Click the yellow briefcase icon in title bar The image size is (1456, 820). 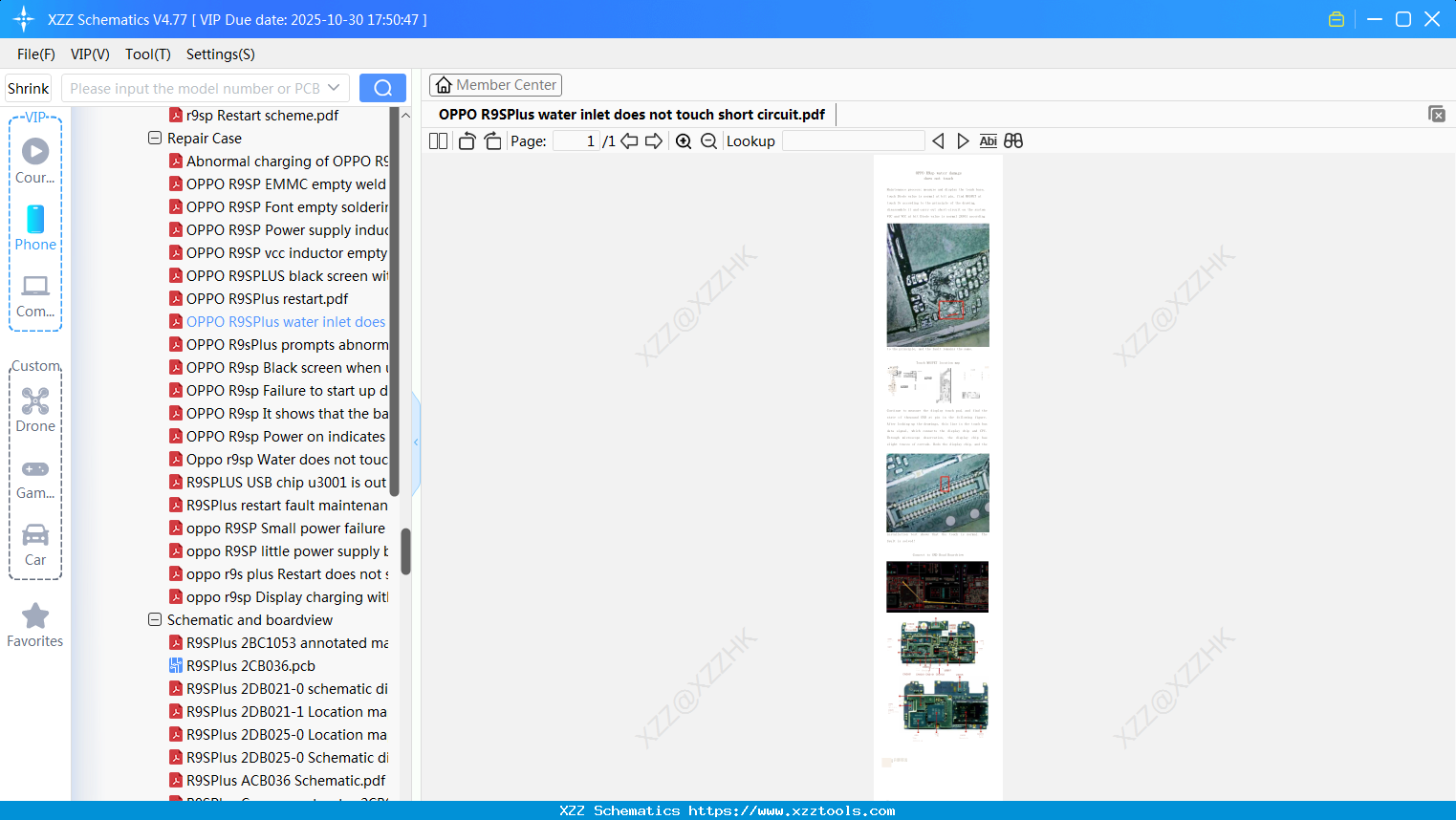click(x=1336, y=19)
